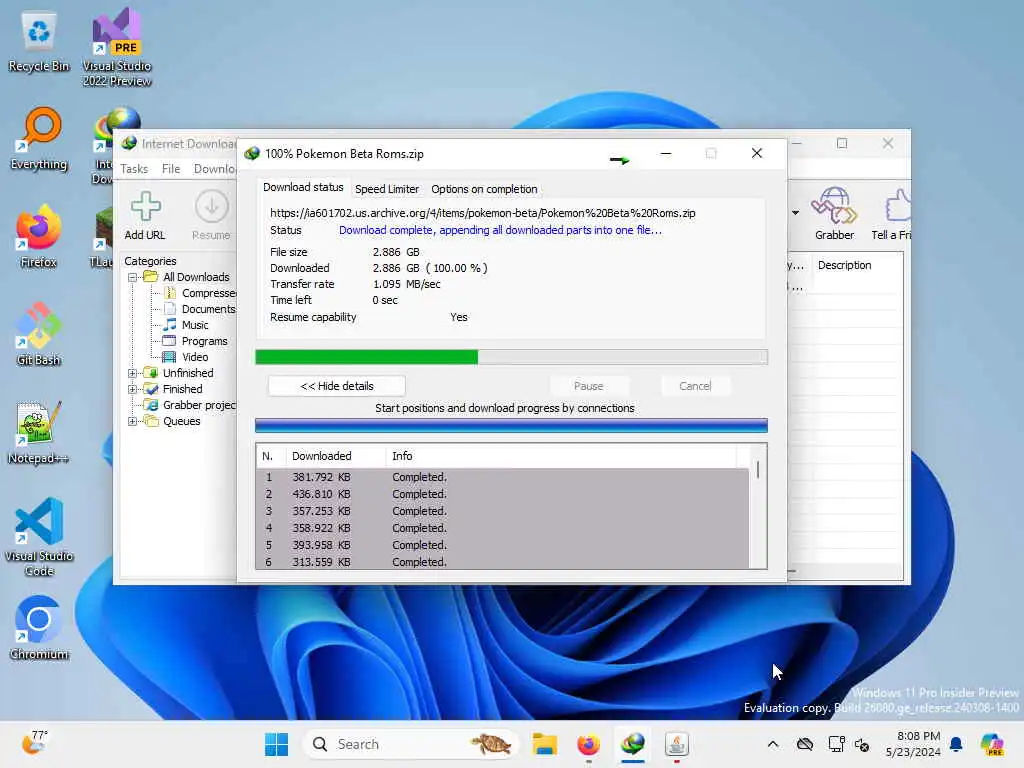The width and height of the screenshot is (1024, 768).
Task: Expand the Unfinished category node
Action: [133, 373]
